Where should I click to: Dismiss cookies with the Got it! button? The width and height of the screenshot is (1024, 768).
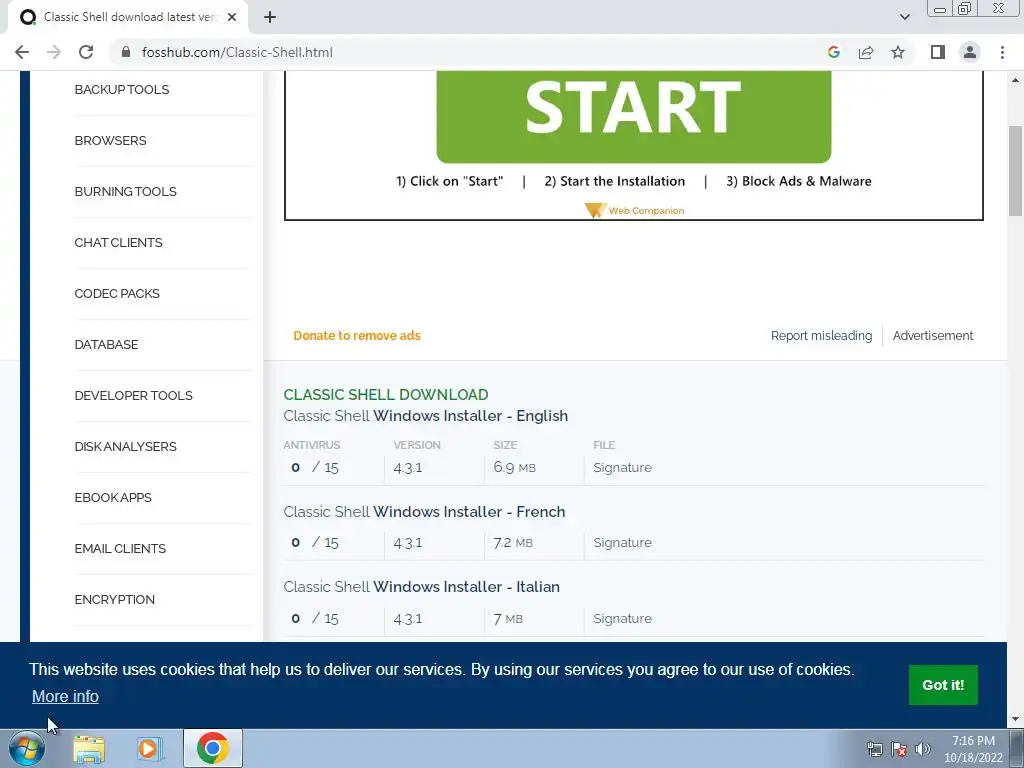[x=943, y=685]
